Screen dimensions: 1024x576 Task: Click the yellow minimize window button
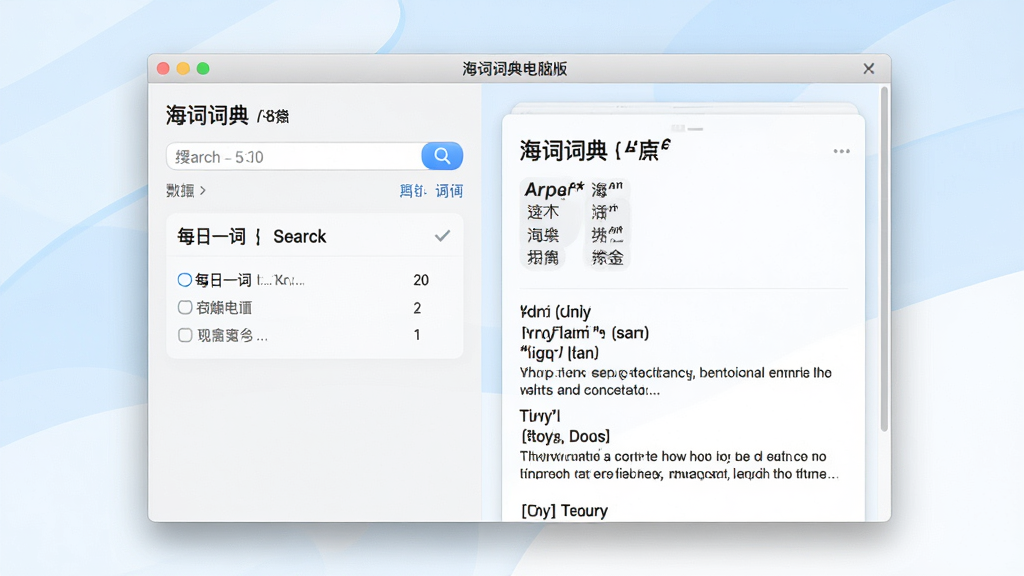tap(184, 69)
